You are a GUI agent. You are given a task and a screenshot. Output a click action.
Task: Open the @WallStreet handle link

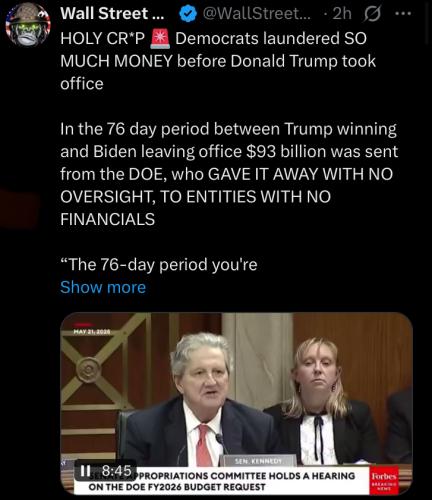click(256, 14)
